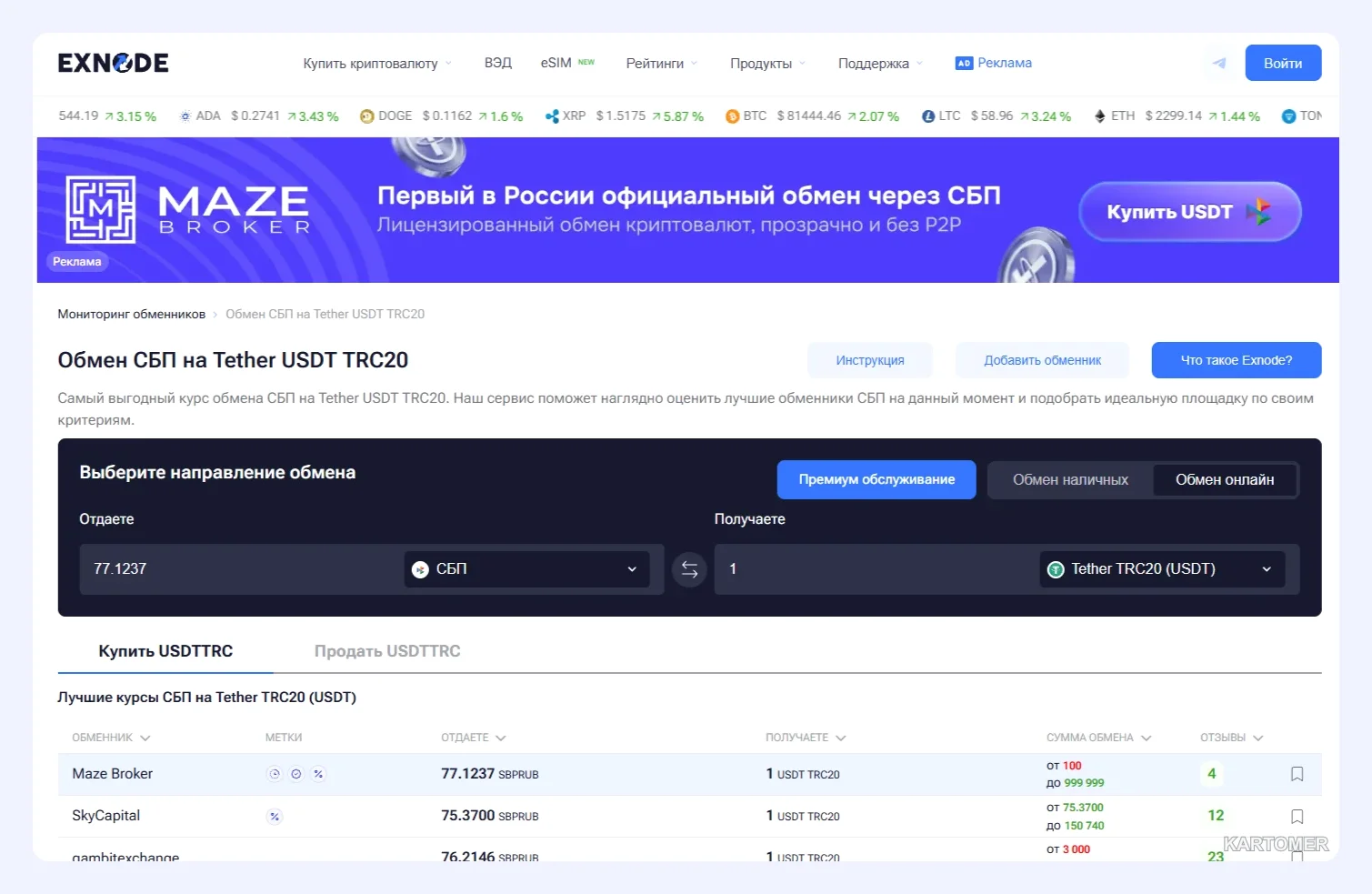1372x894 pixels.
Task: Swap exchange direction with the arrows icon
Action: pos(689,569)
